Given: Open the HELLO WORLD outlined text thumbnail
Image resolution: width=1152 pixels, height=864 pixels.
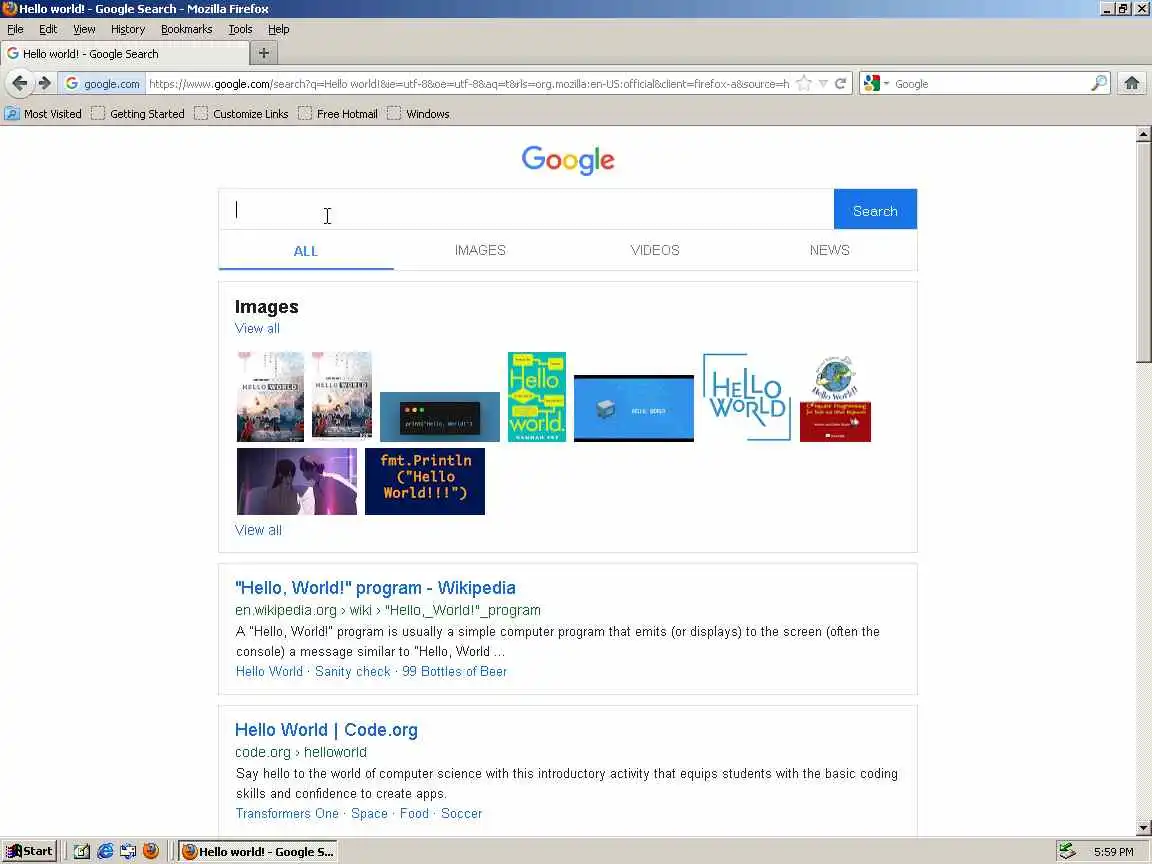Looking at the screenshot, I should tap(746, 397).
